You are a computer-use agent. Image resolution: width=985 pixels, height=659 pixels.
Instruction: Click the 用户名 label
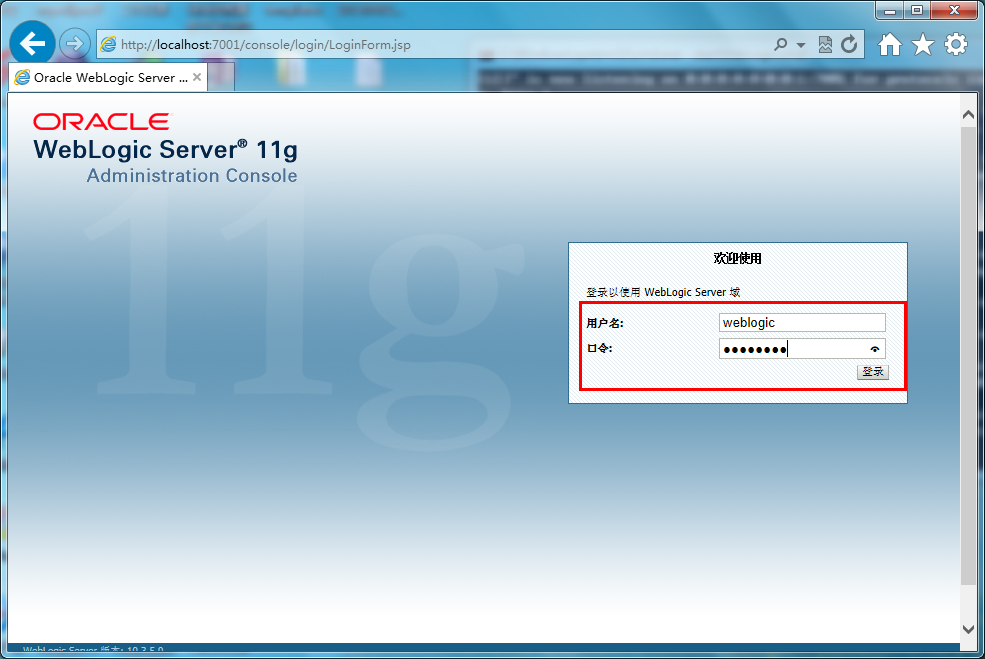tap(604, 324)
